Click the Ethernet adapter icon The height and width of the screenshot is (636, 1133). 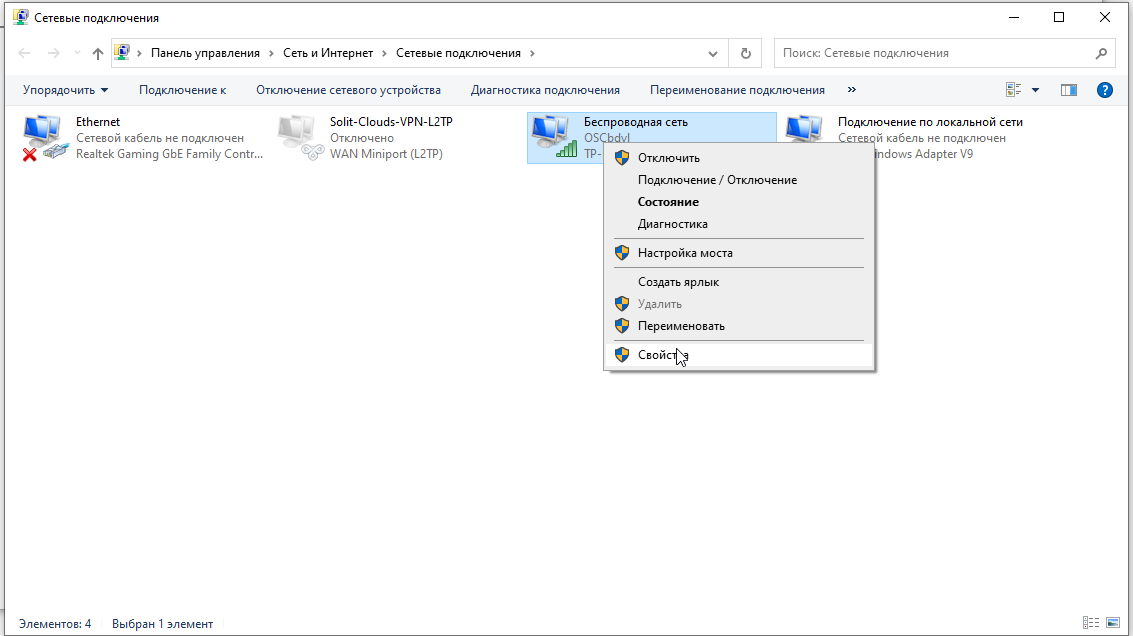click(x=45, y=137)
